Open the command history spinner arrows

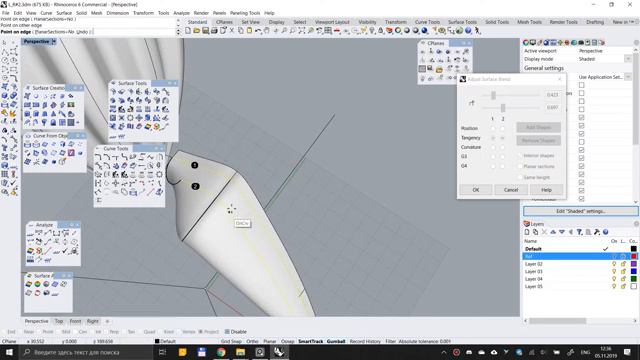pyautogui.click(x=178, y=31)
